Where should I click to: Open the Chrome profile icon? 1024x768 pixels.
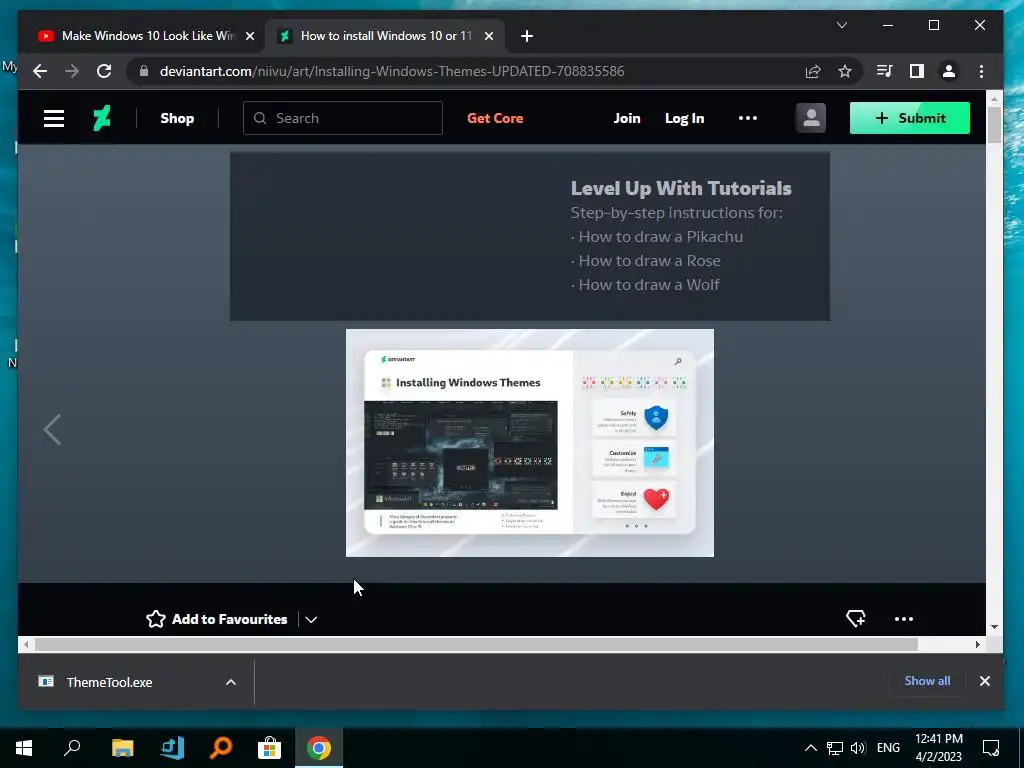pyautogui.click(x=949, y=71)
